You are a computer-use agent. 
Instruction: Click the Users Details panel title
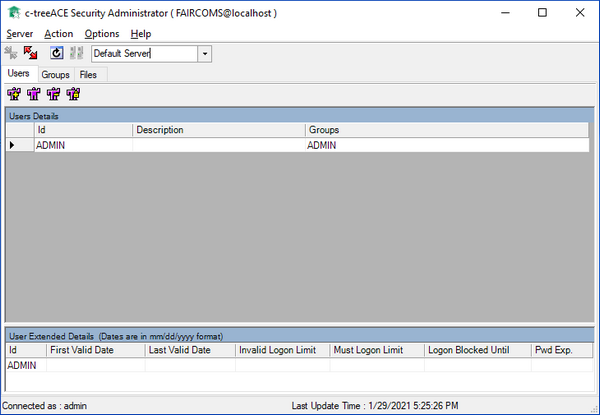pos(34,116)
